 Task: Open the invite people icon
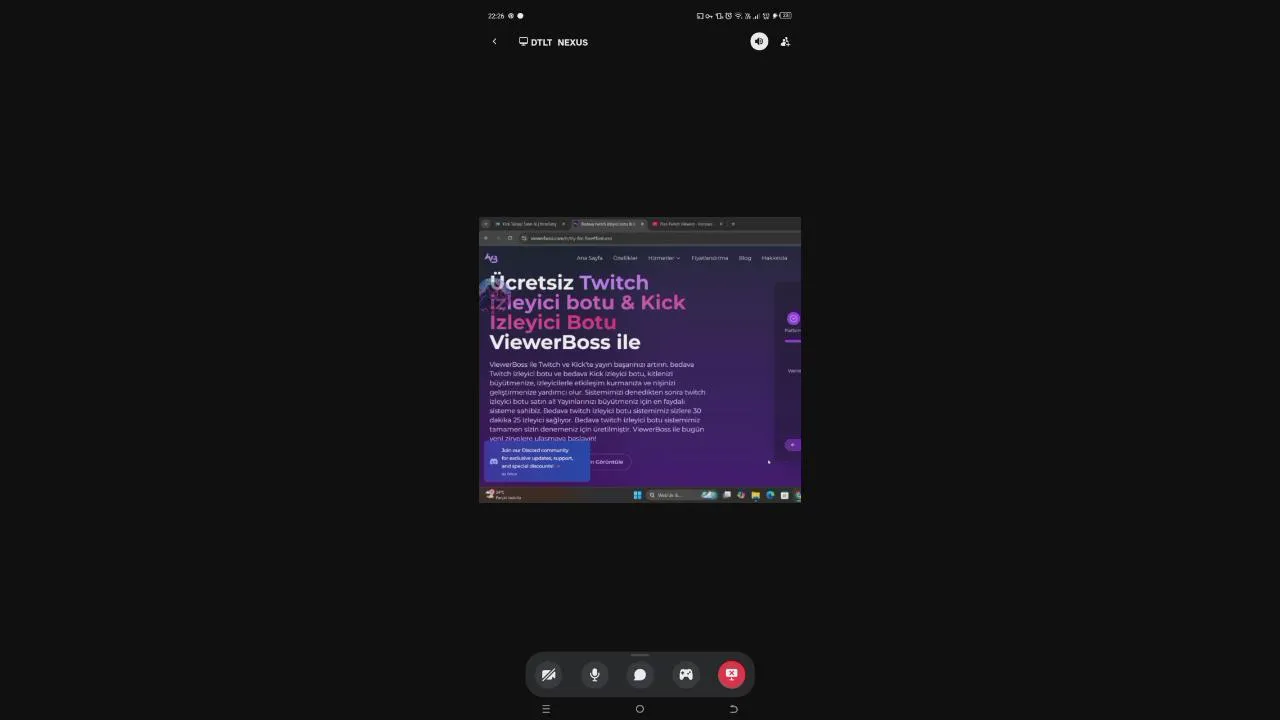coord(785,42)
